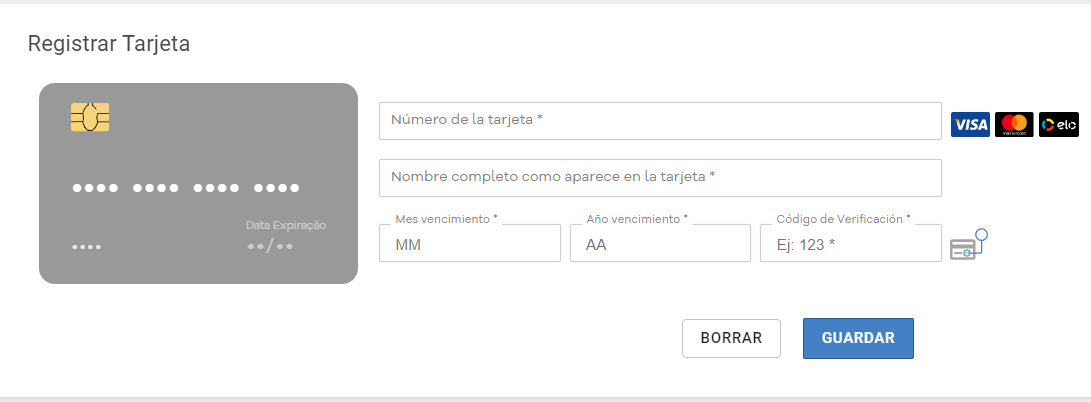Click the BORRAR button
The image size is (1091, 402).
731,338
